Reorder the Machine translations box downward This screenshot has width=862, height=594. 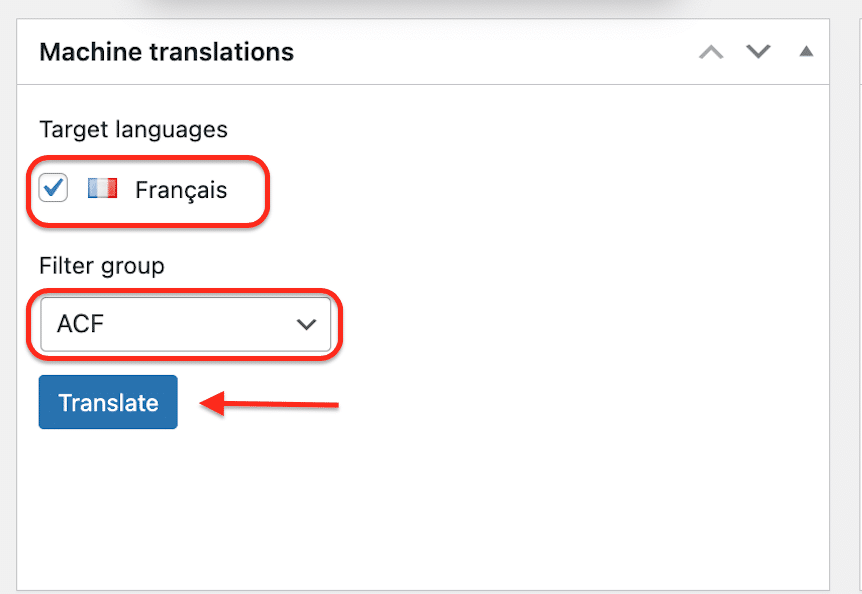click(759, 51)
